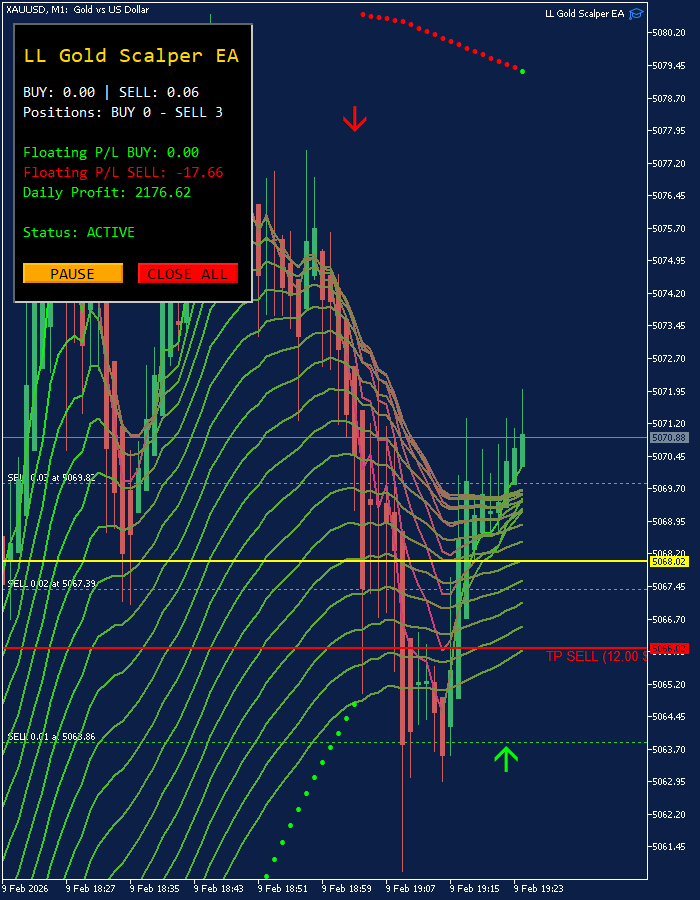Select the red down arrow signal
Screen dimensions: 700x900
click(x=355, y=118)
